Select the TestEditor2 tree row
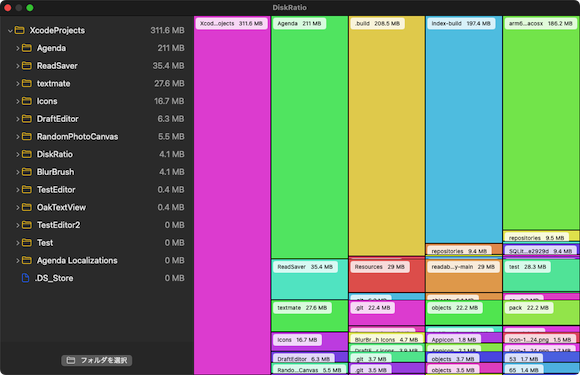The height and width of the screenshot is (375, 580). 97,225
